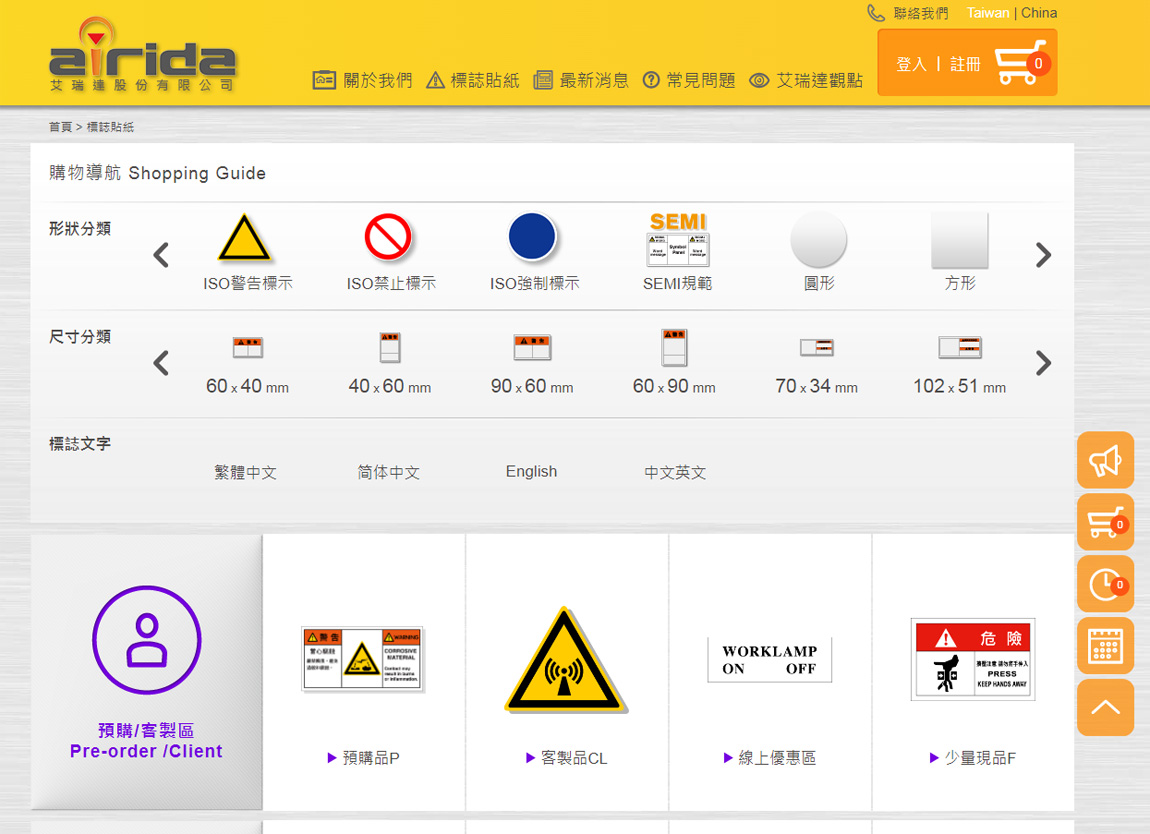Choose the ISO禁止標示 prohibition icon
Image resolution: width=1150 pixels, height=834 pixels.
(x=389, y=240)
